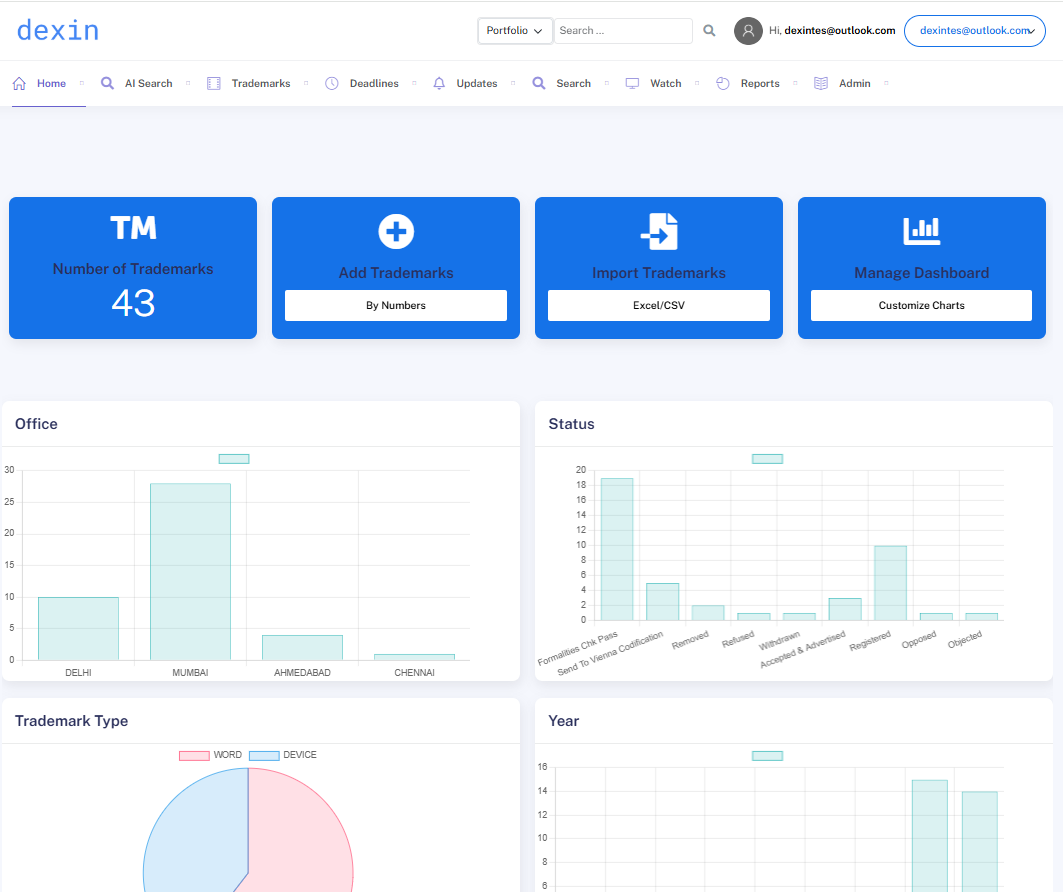Toggle the Year chart legend swatch

(767, 756)
